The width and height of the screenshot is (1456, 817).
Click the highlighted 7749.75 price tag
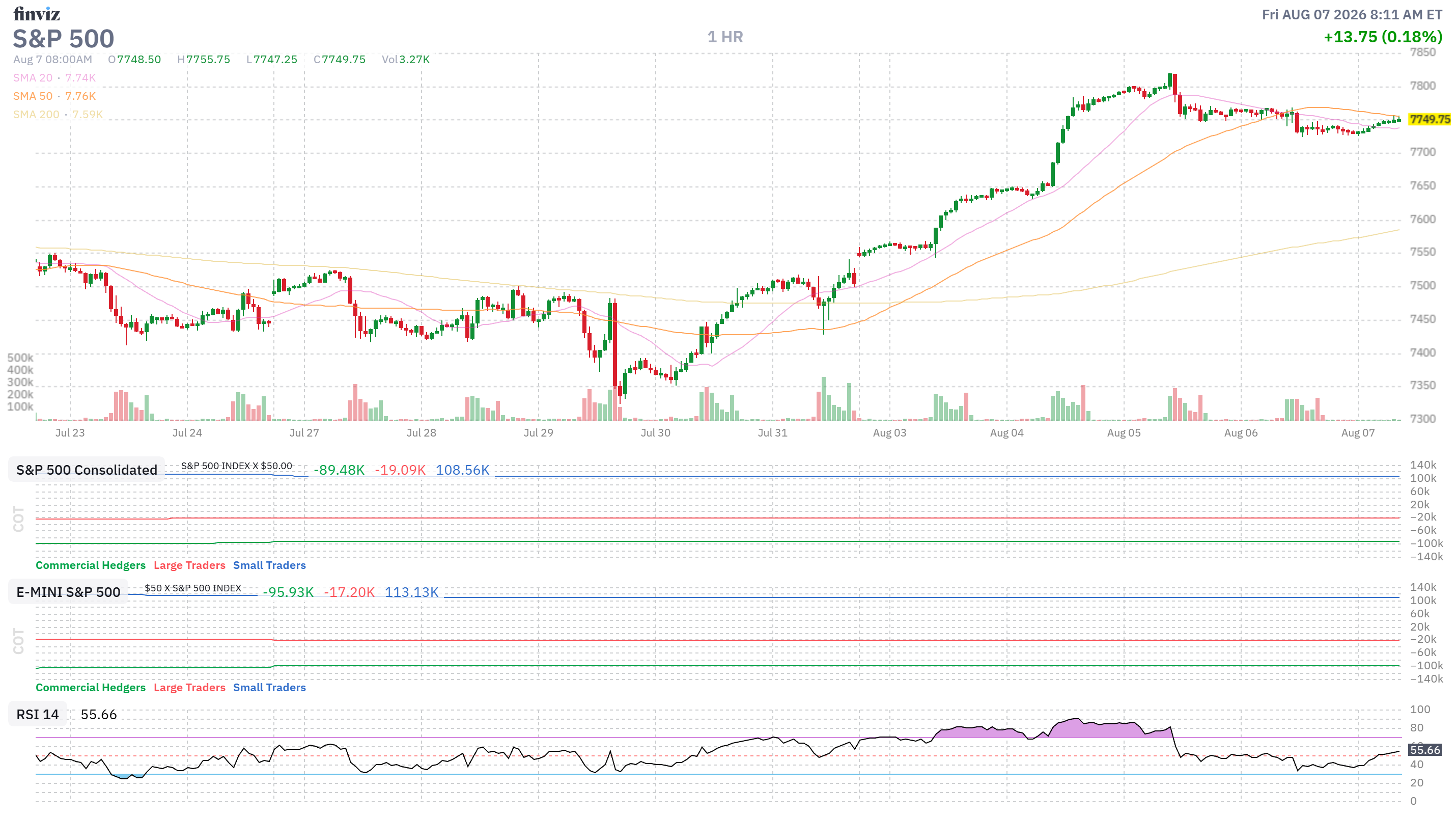coord(1430,119)
